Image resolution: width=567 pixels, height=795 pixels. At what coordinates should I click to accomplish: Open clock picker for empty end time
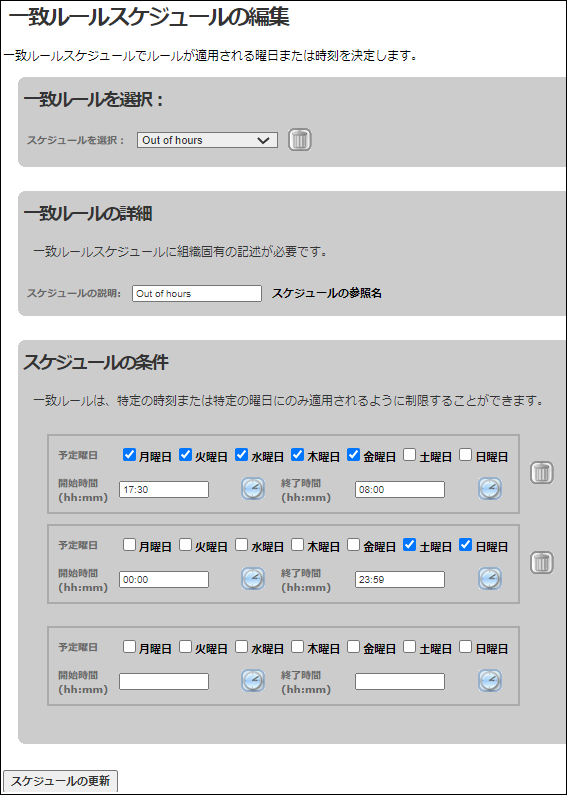tap(490, 680)
